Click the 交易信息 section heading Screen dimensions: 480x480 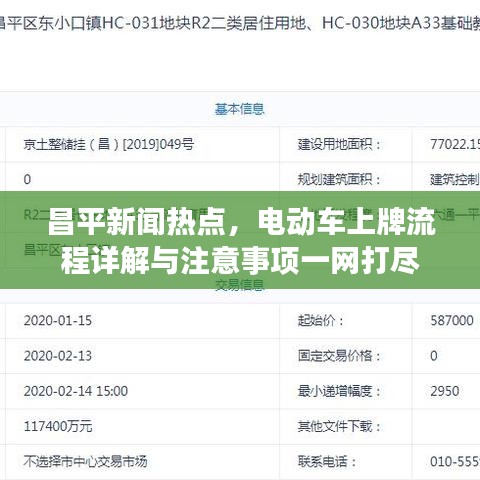pos(240,285)
